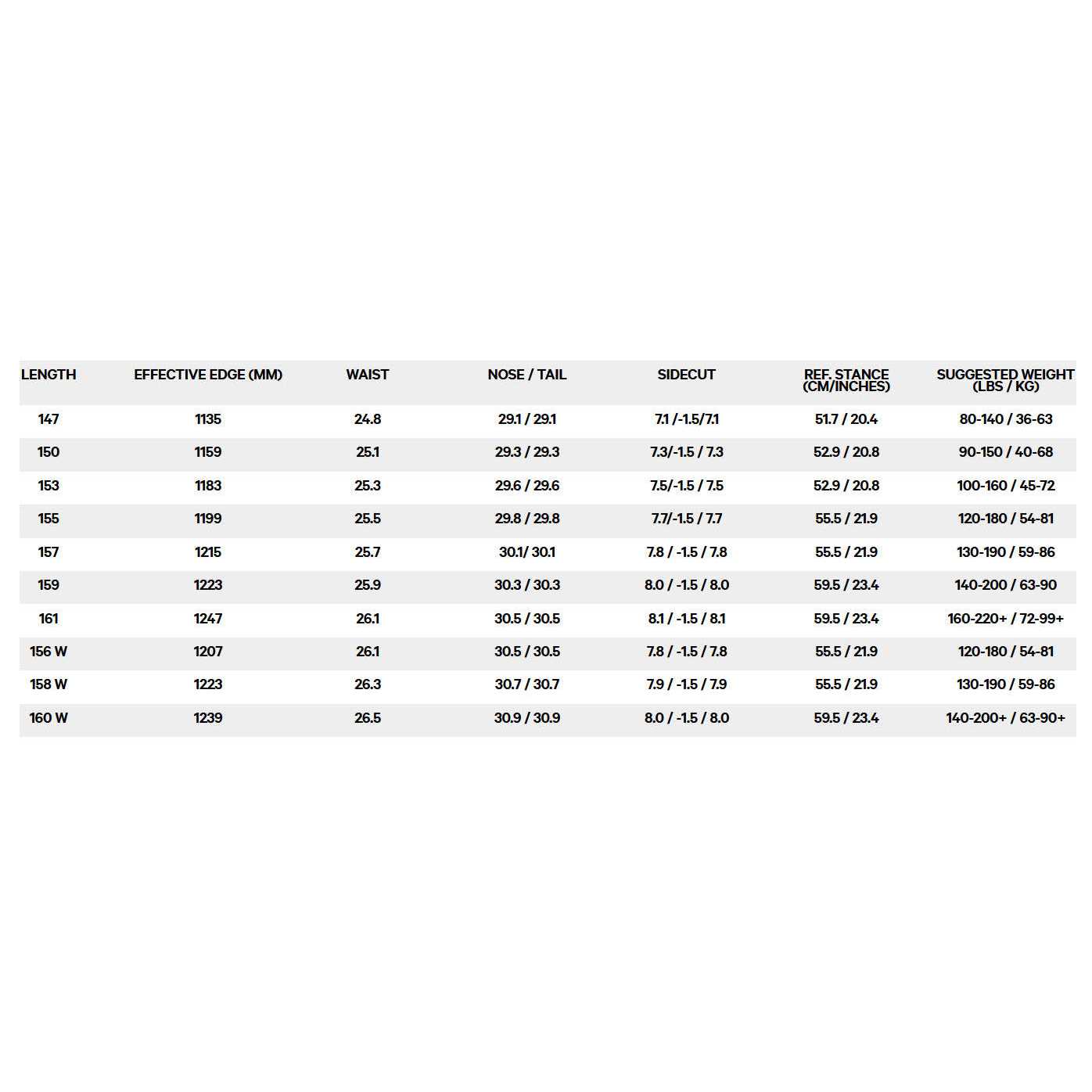
Task: Click the LENGTH column header
Action: 48,375
